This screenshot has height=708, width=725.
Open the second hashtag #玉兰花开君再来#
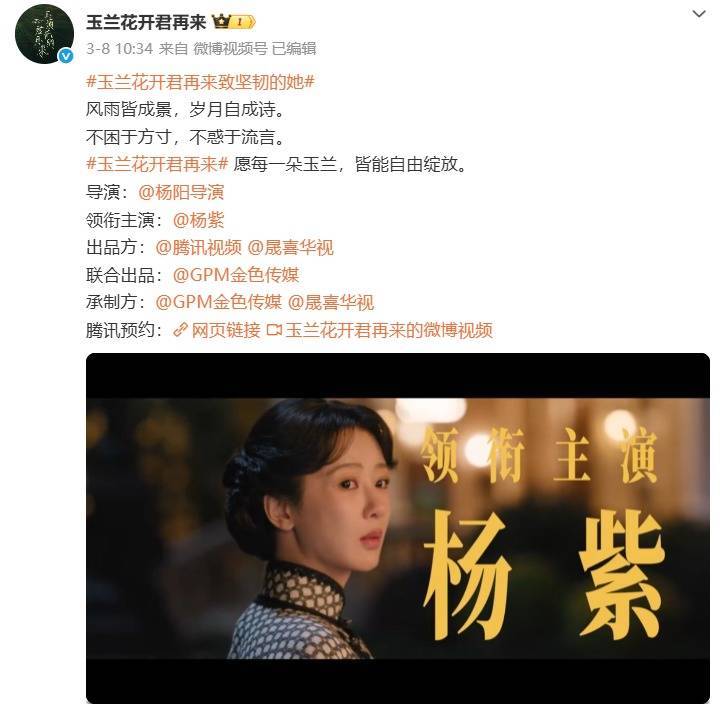coord(157,164)
